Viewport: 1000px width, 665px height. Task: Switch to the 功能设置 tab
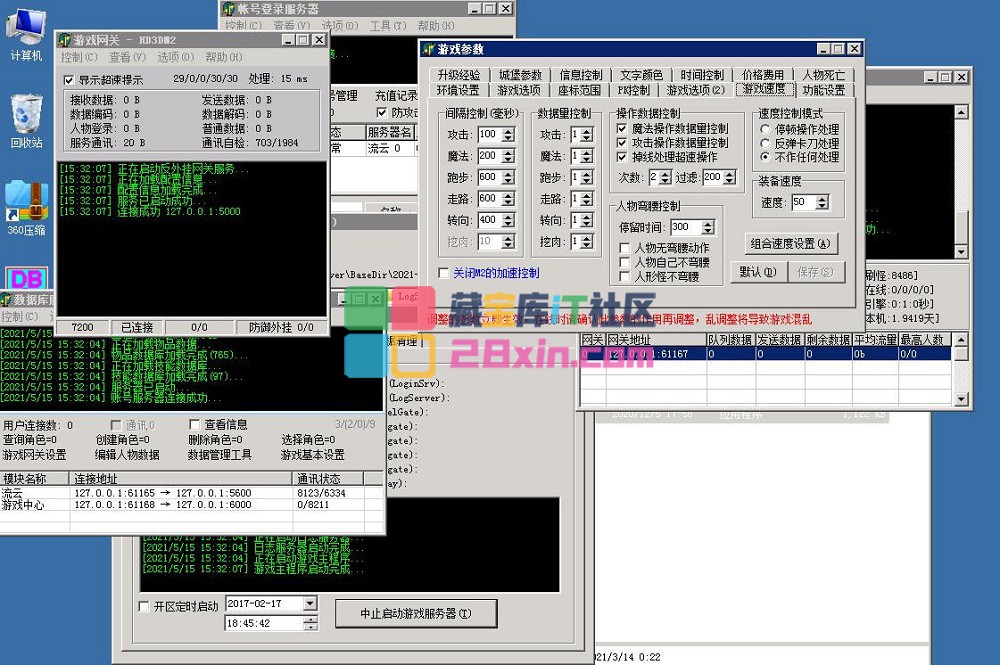[x=823, y=90]
